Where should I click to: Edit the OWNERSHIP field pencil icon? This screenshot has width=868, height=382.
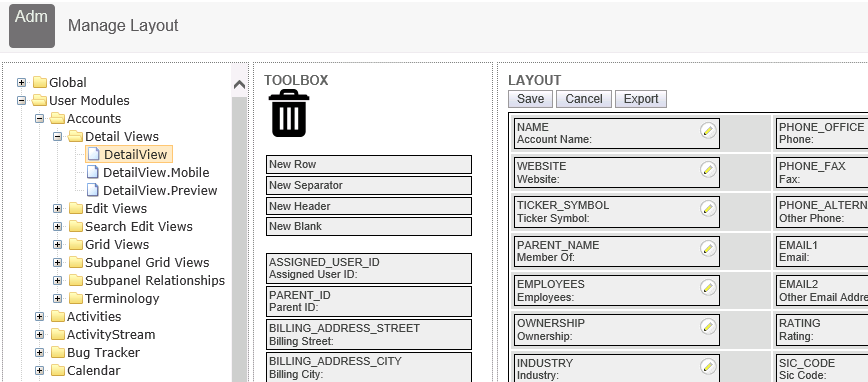(x=708, y=326)
